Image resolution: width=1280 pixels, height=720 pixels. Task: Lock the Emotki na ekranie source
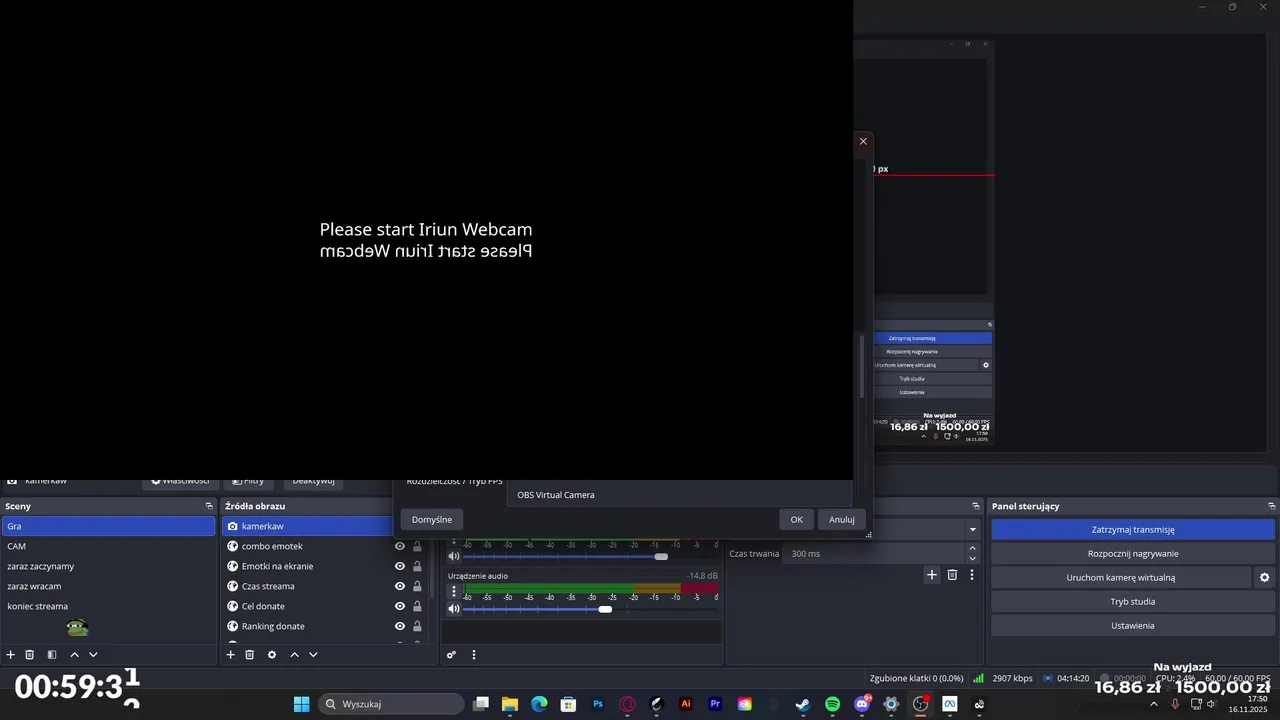pyautogui.click(x=417, y=566)
